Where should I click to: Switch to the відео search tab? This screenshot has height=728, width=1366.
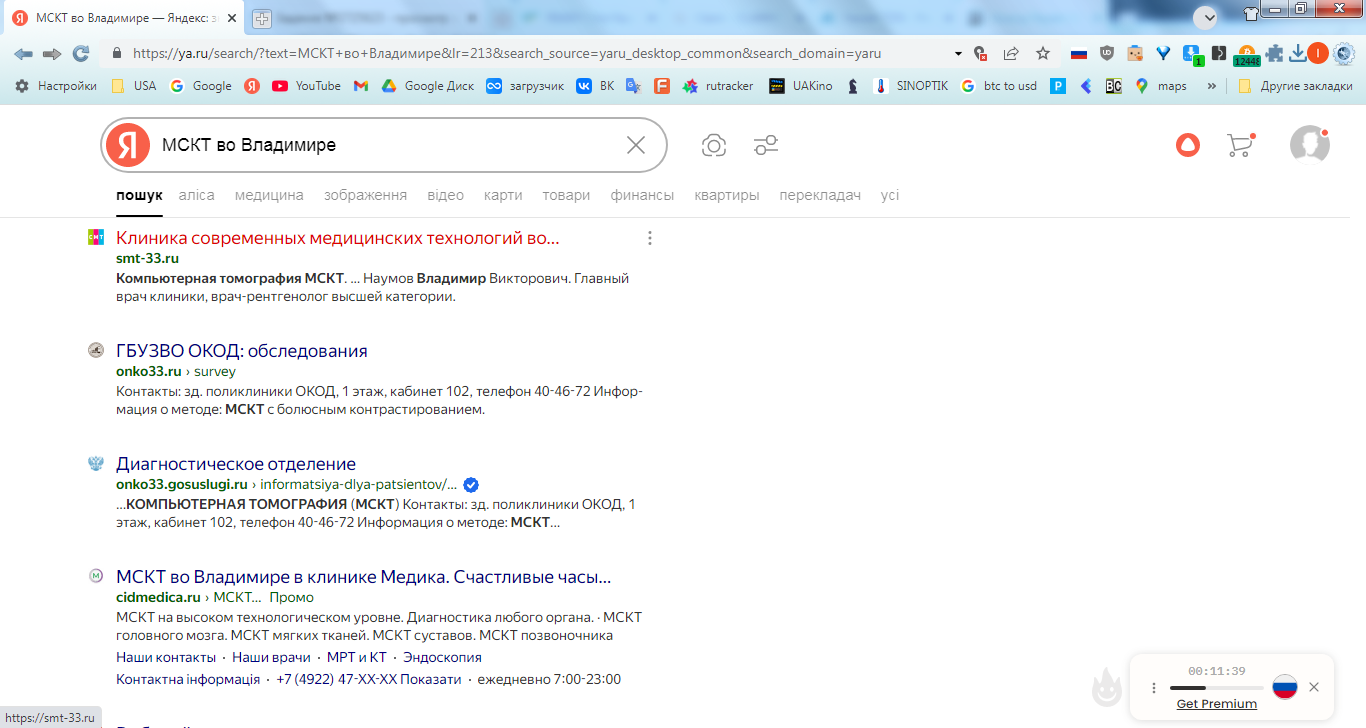tap(445, 195)
